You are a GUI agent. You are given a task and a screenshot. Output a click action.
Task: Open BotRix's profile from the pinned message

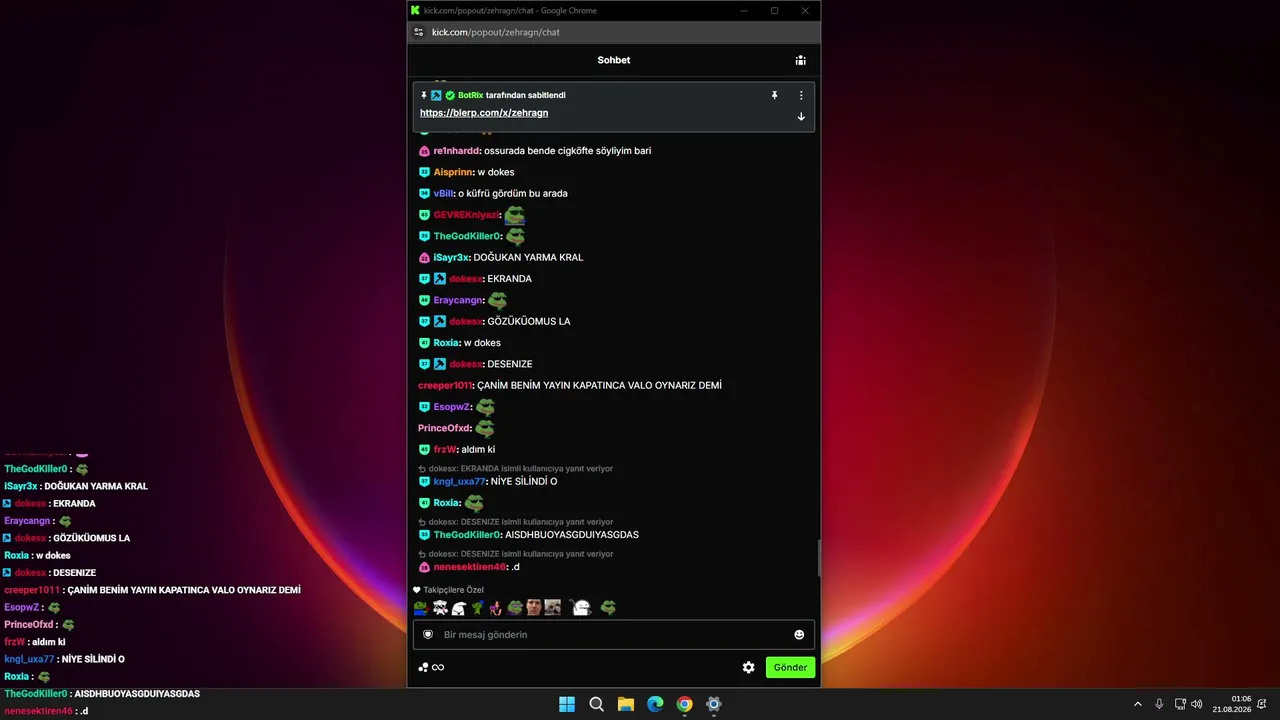[x=470, y=95]
